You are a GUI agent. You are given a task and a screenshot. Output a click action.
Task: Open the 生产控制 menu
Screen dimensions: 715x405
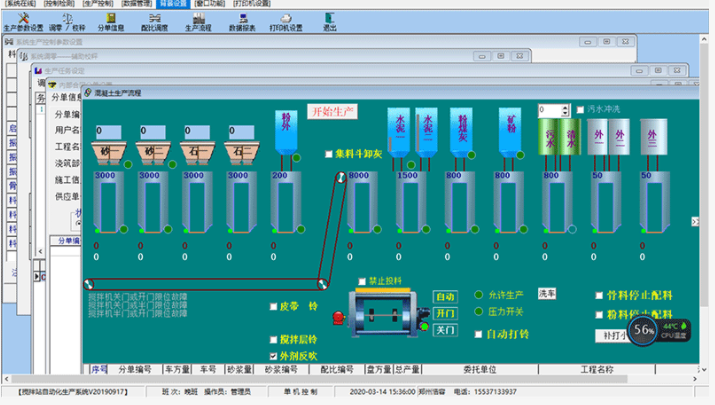coord(98,4)
